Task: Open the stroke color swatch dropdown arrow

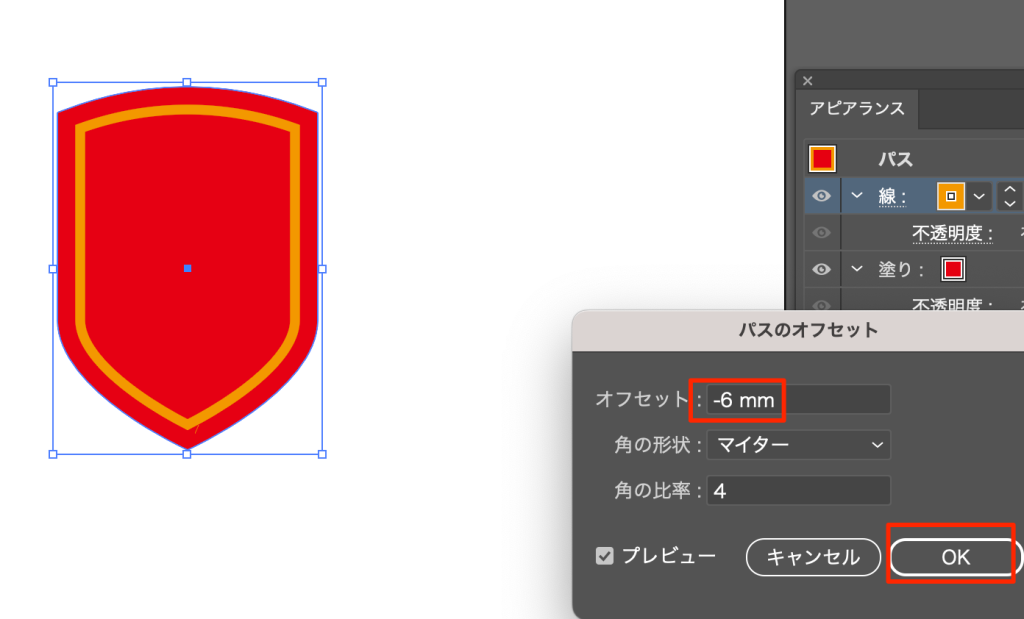Action: pyautogui.click(x=980, y=196)
